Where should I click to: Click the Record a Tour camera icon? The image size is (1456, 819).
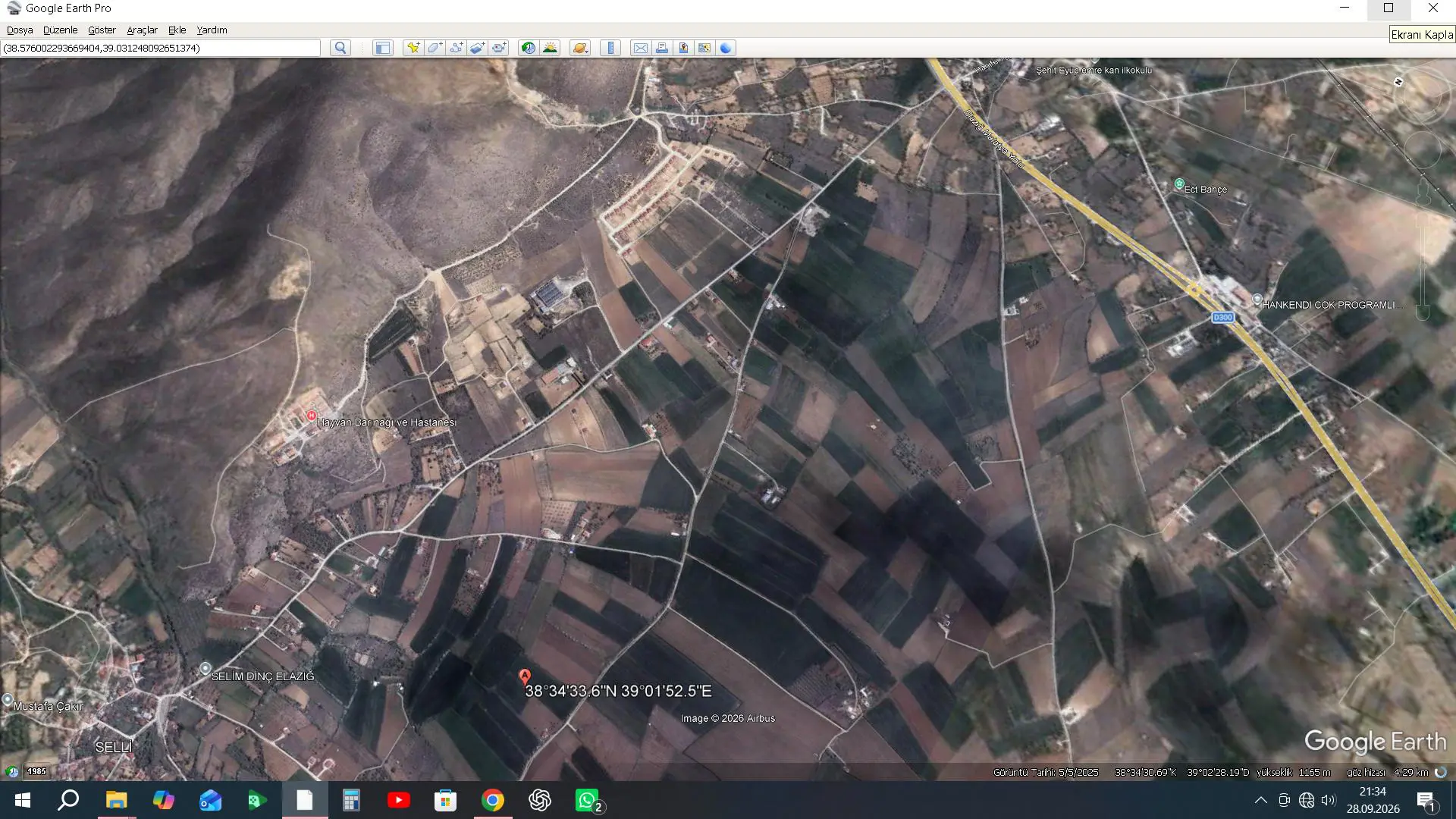(x=499, y=48)
